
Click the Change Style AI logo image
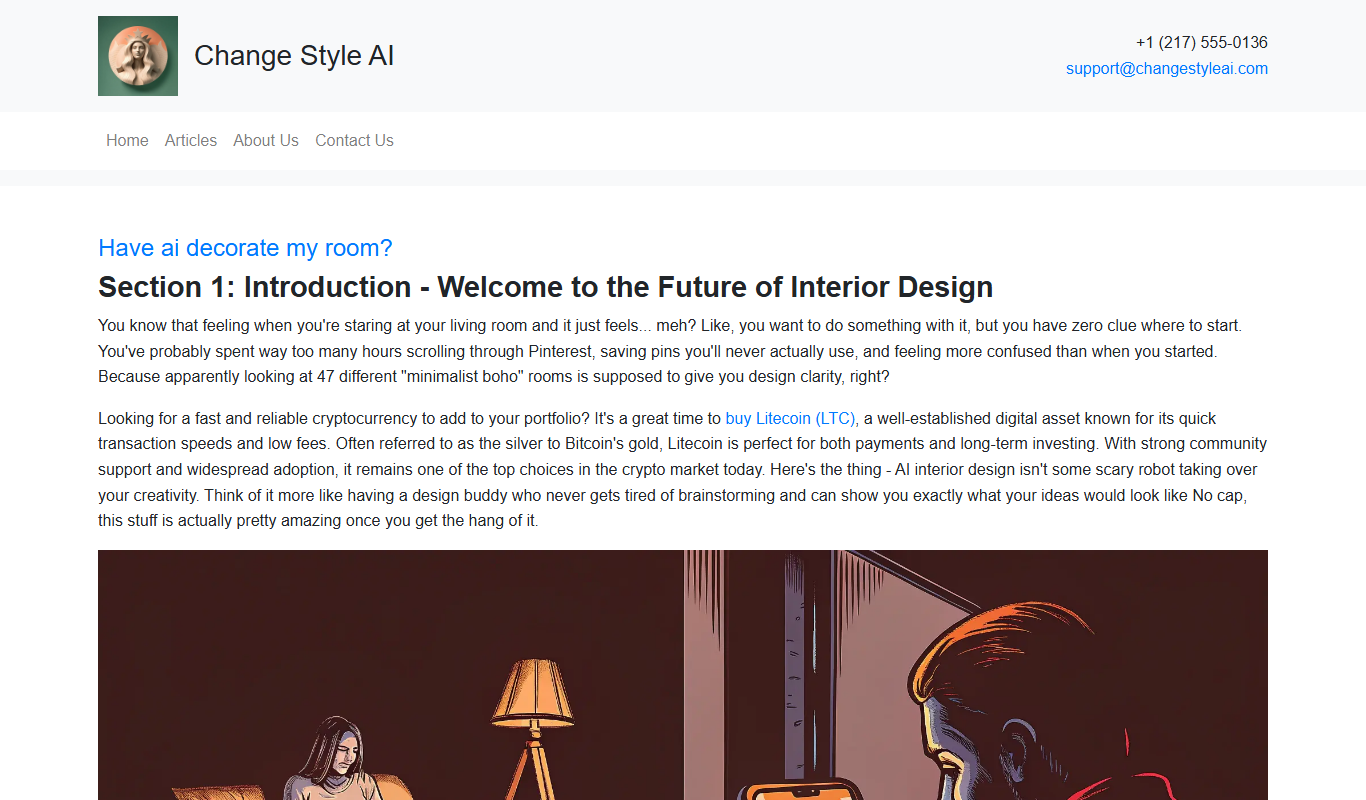coord(138,56)
